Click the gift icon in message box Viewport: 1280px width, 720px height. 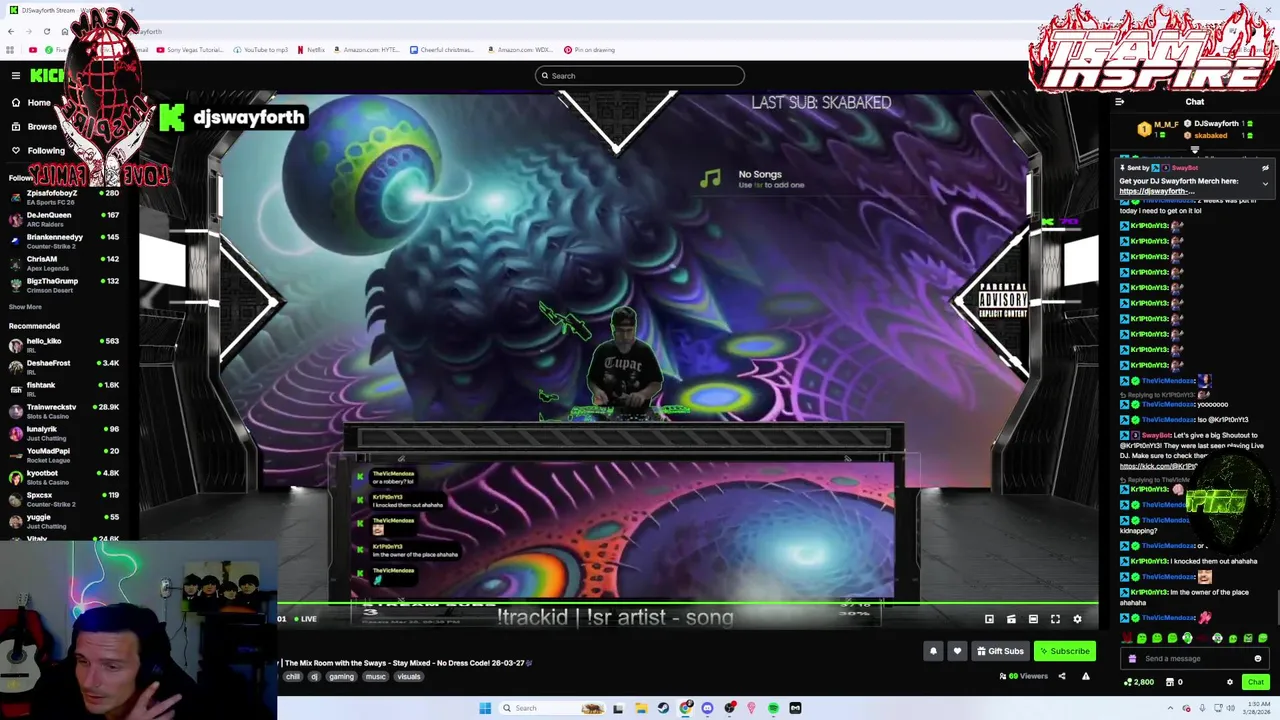(1132, 659)
